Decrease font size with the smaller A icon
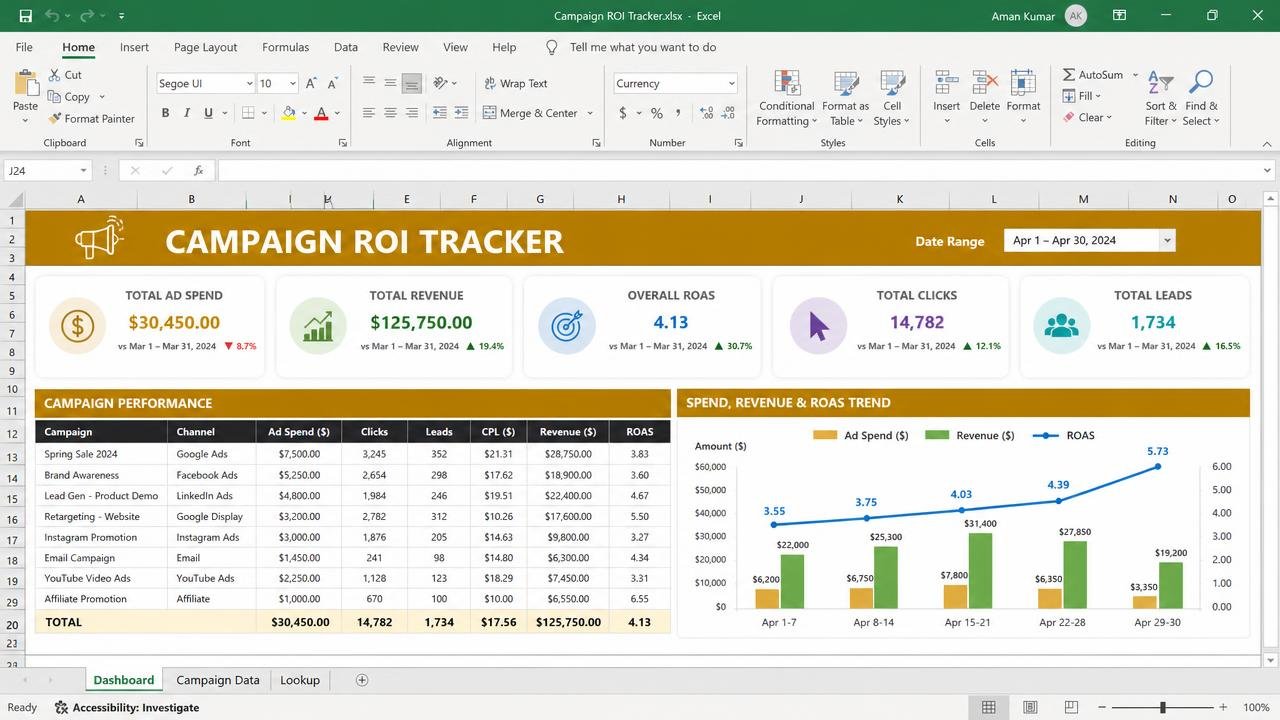 (332, 84)
